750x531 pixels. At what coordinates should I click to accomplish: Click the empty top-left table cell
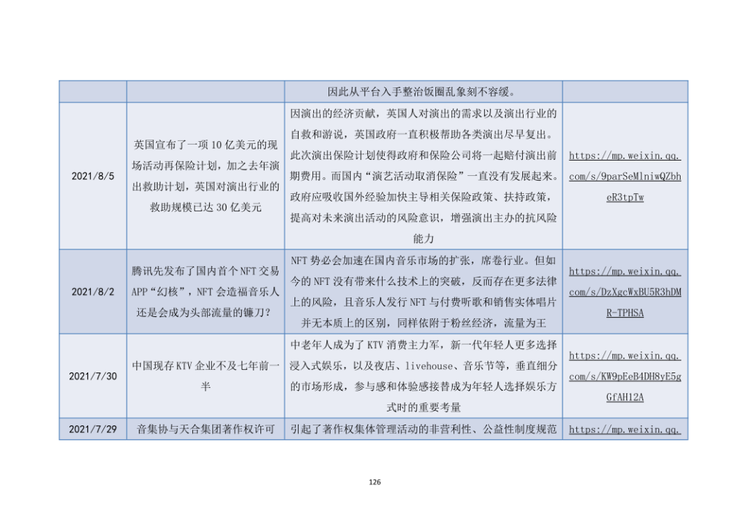(x=93, y=91)
